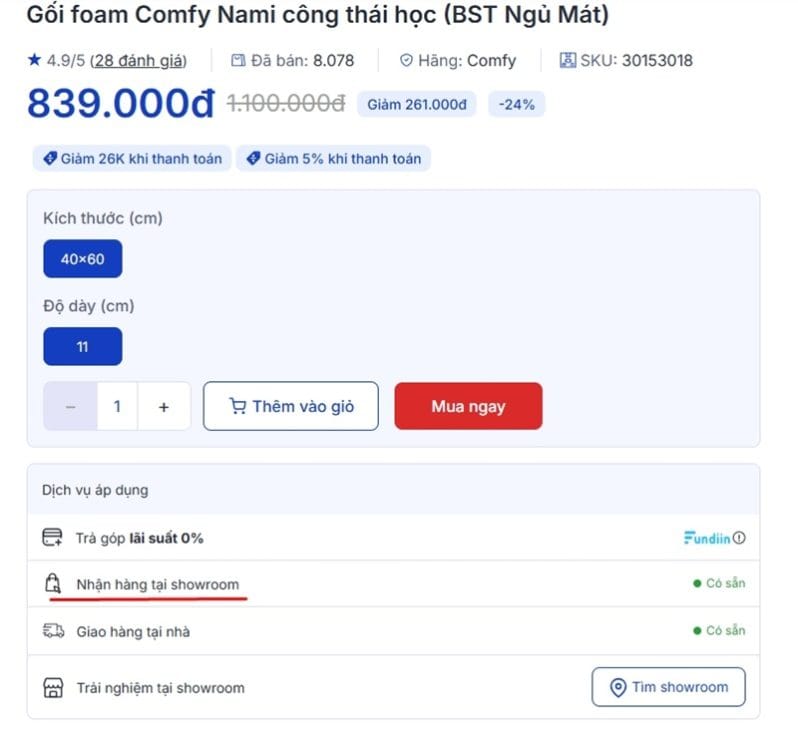This screenshot has width=798, height=750.
Task: Click the Tìm showroom button
Action: (668, 687)
